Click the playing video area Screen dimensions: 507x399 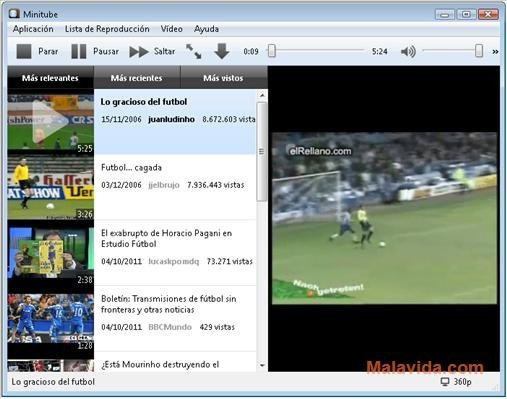[384, 218]
